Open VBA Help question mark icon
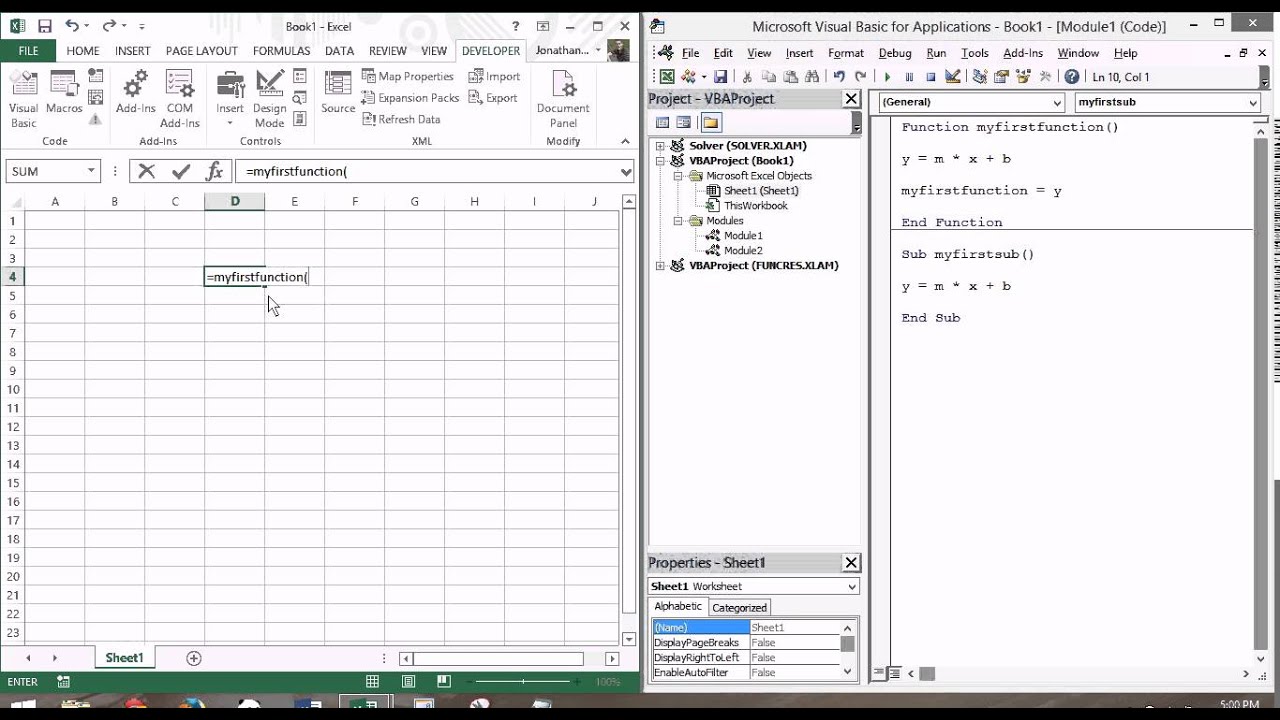The image size is (1280, 720). (x=1072, y=77)
